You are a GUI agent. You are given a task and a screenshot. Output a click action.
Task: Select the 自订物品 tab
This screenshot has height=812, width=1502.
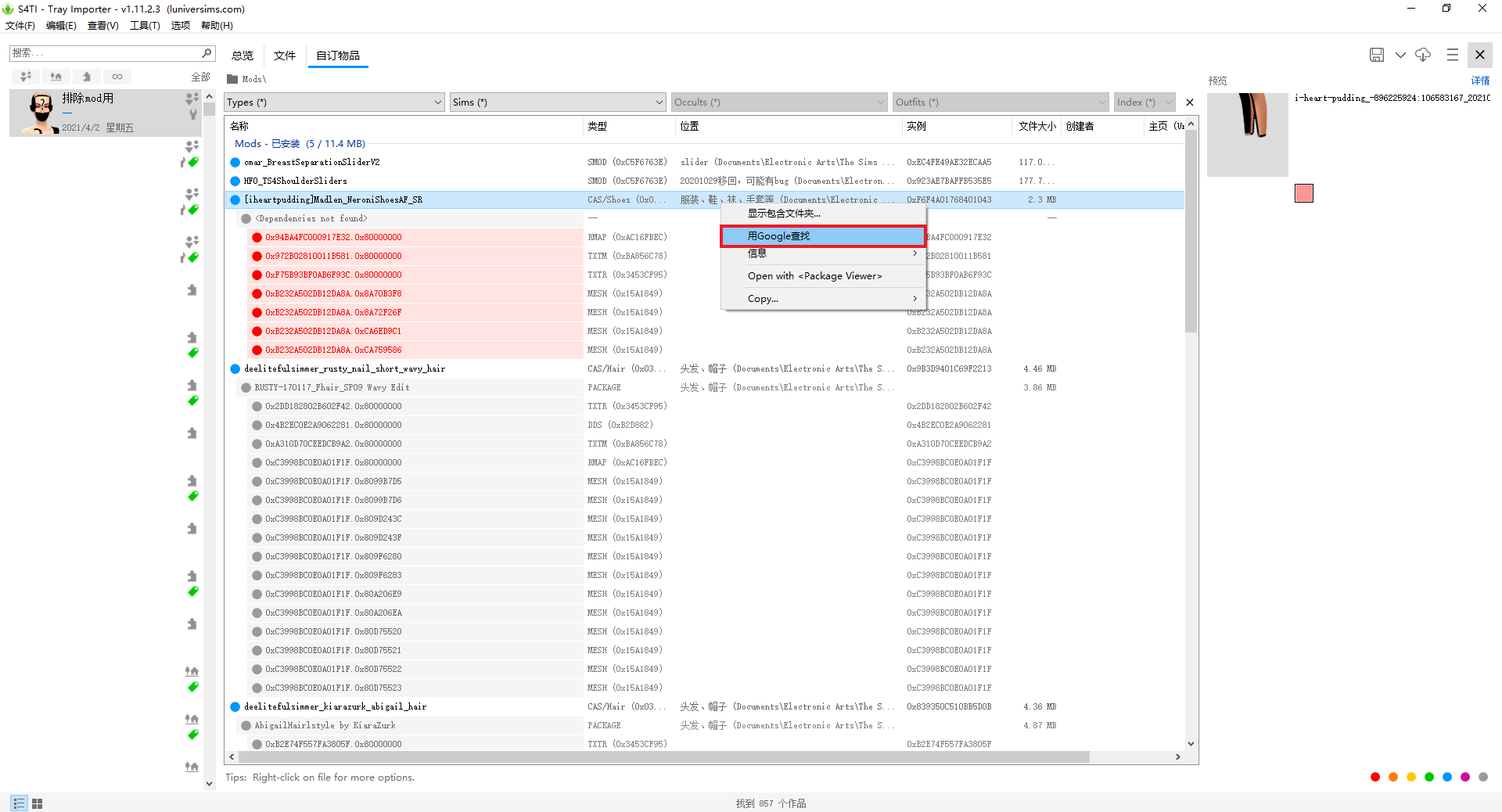pos(338,56)
